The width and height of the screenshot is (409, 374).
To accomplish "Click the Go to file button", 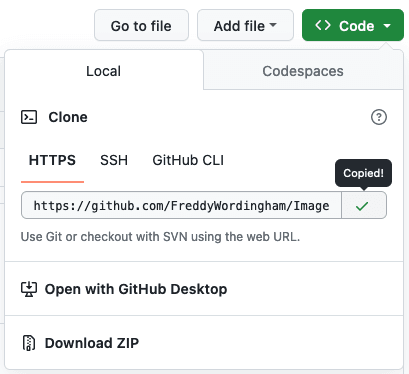I will click(141, 25).
